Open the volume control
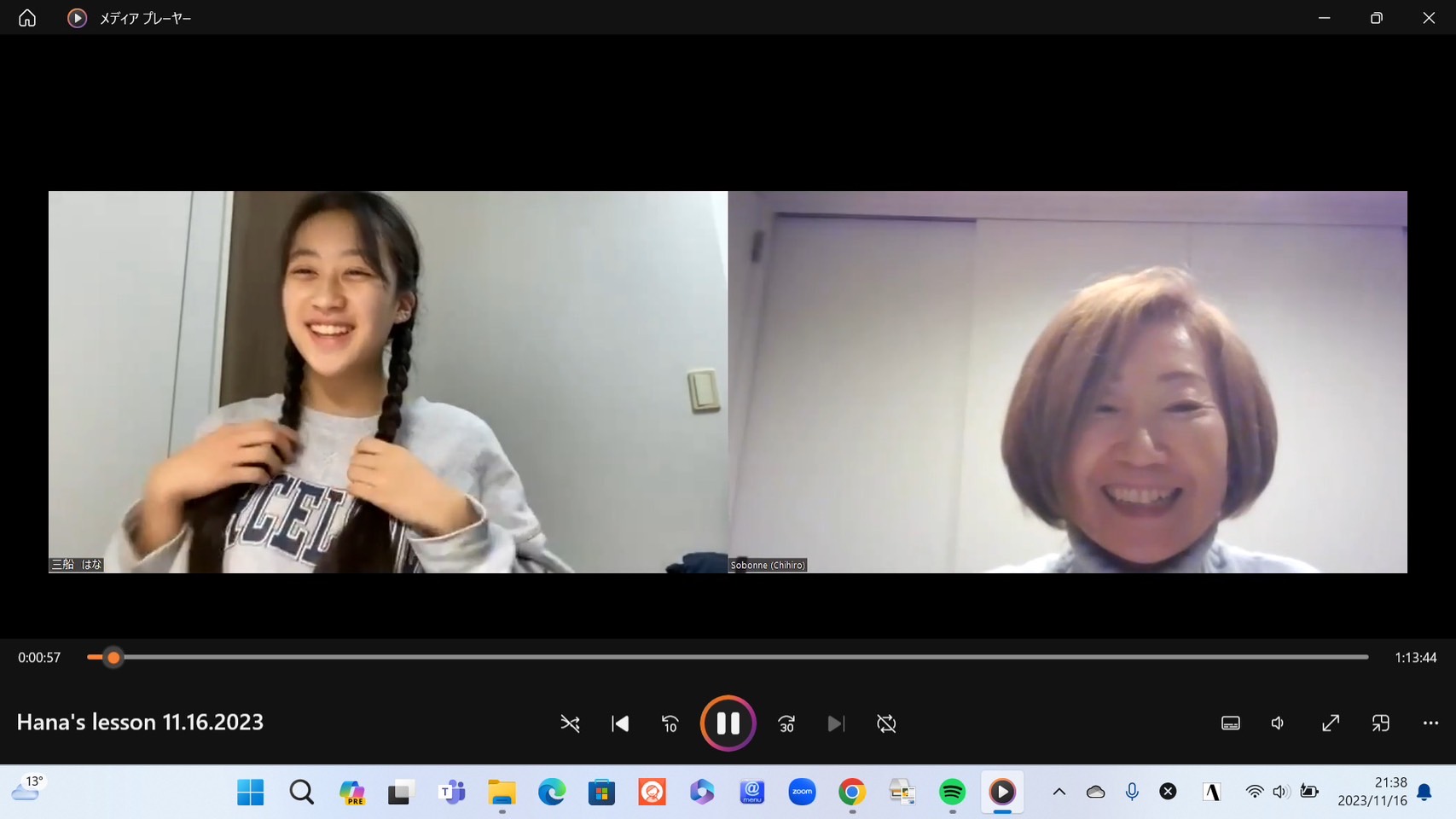1456x819 pixels. pyautogui.click(x=1278, y=723)
